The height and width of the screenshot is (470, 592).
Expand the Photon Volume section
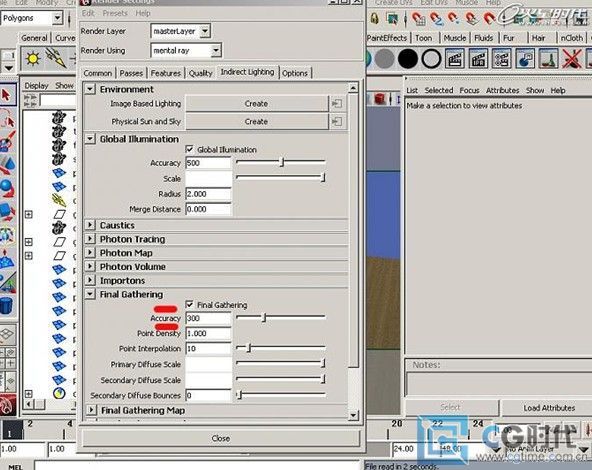tap(90, 267)
